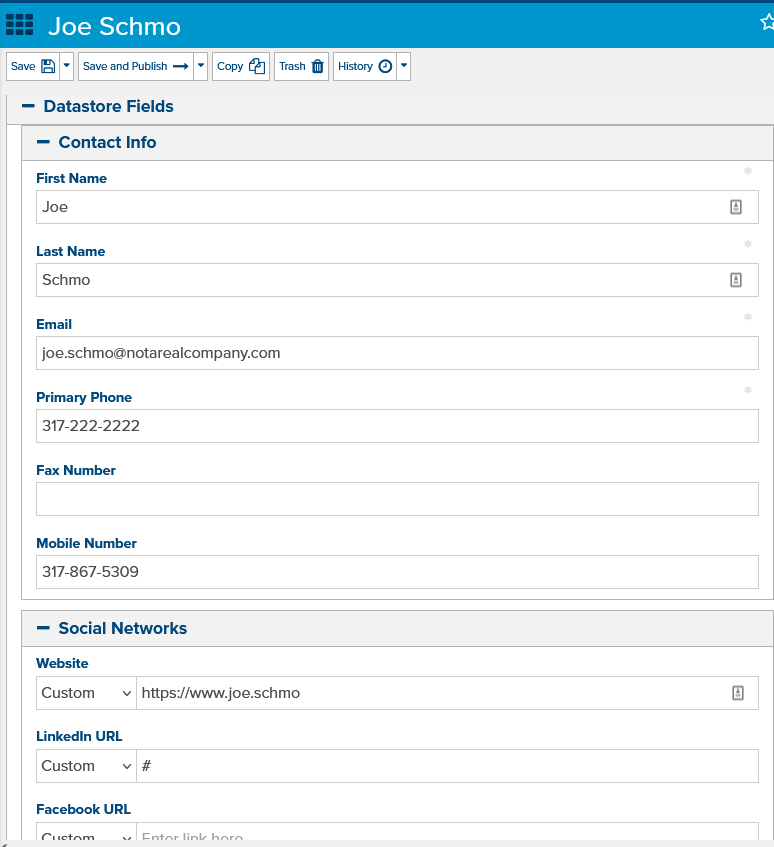The image size is (774, 847).
Task: Click the Joe Schmo page title
Action: coord(115,26)
